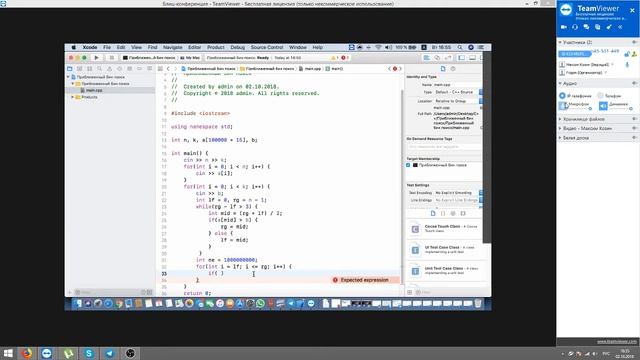
Task: Open the Find navigator magnifier icon
Action: [100, 69]
